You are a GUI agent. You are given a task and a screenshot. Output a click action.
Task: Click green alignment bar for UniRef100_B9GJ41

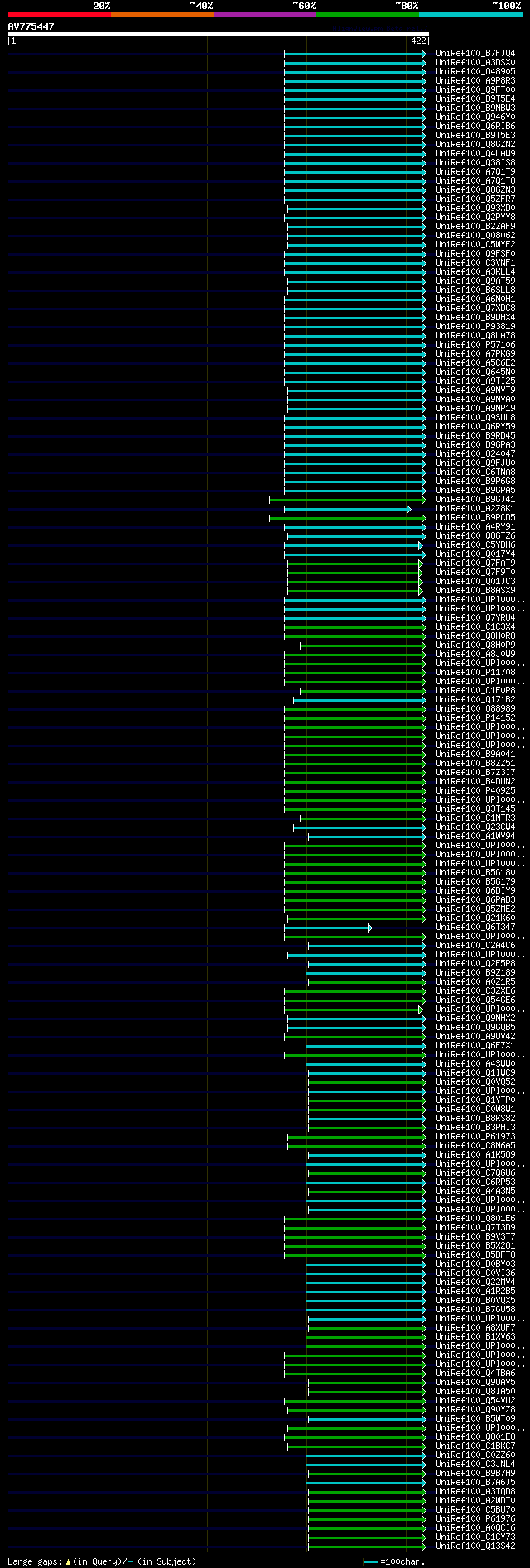pyautogui.click(x=347, y=500)
